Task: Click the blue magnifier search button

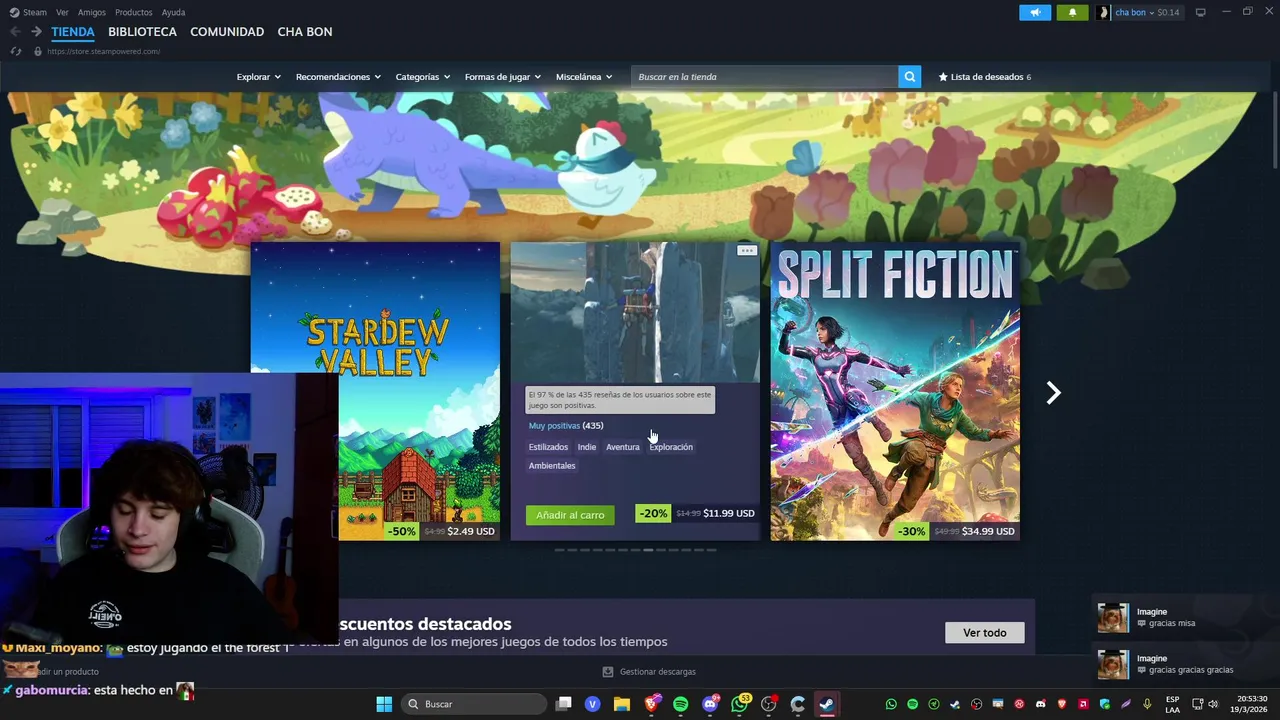Action: [909, 77]
